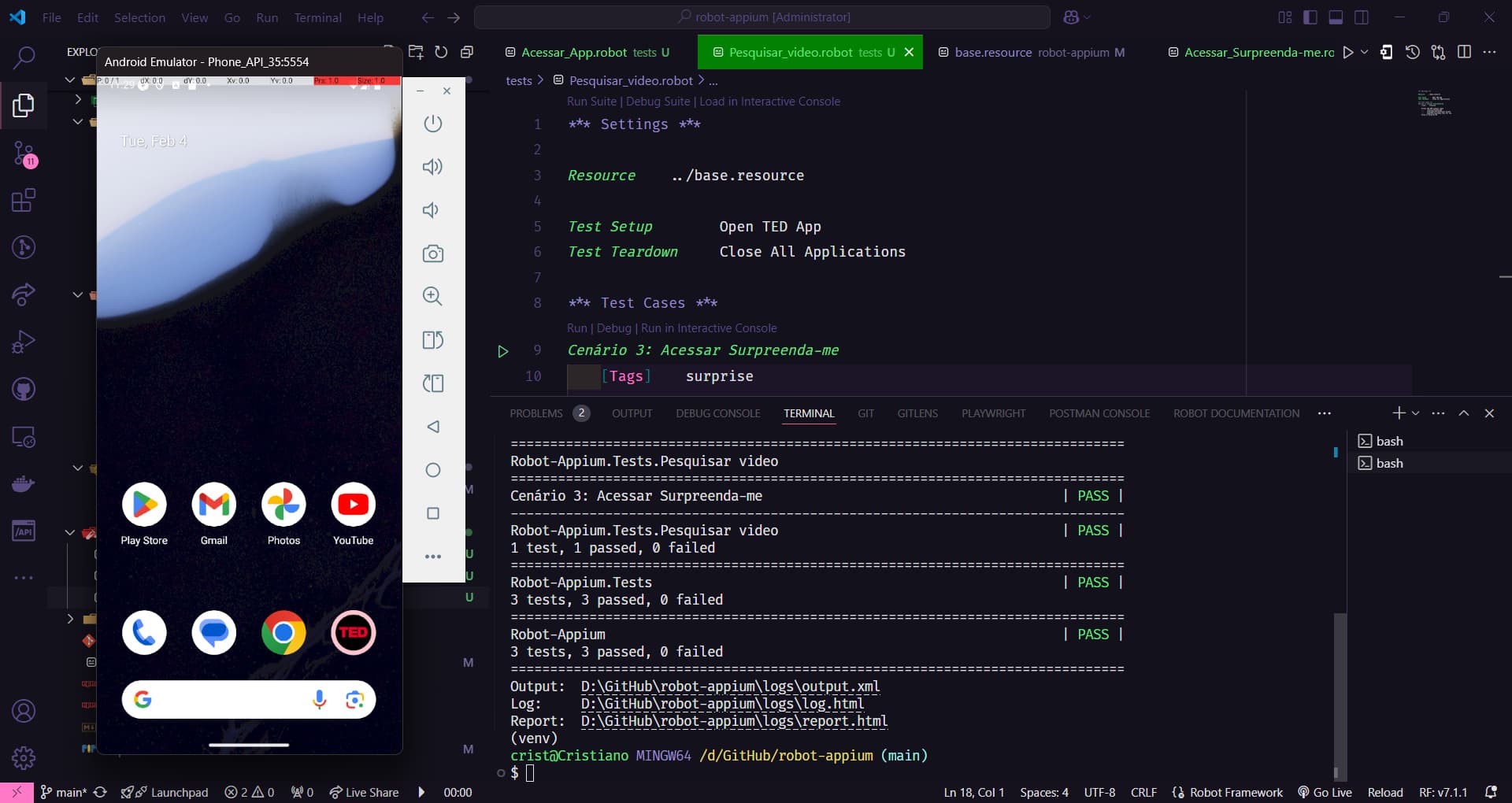
Task: Open the Copilot dropdown in title bar
Action: click(x=1088, y=17)
